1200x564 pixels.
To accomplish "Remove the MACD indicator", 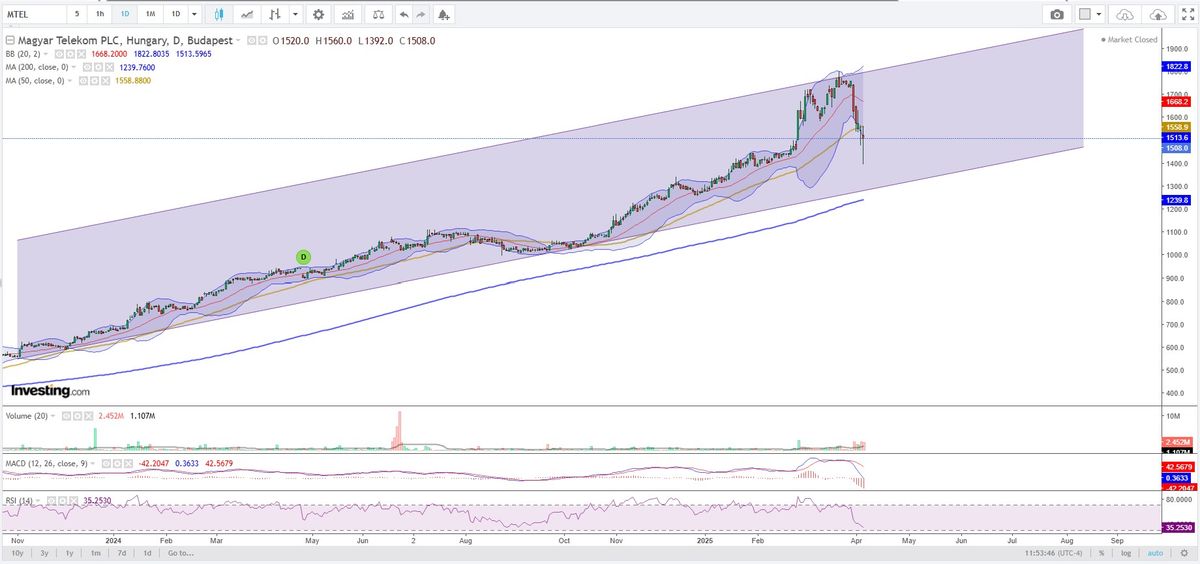I will 128,463.
